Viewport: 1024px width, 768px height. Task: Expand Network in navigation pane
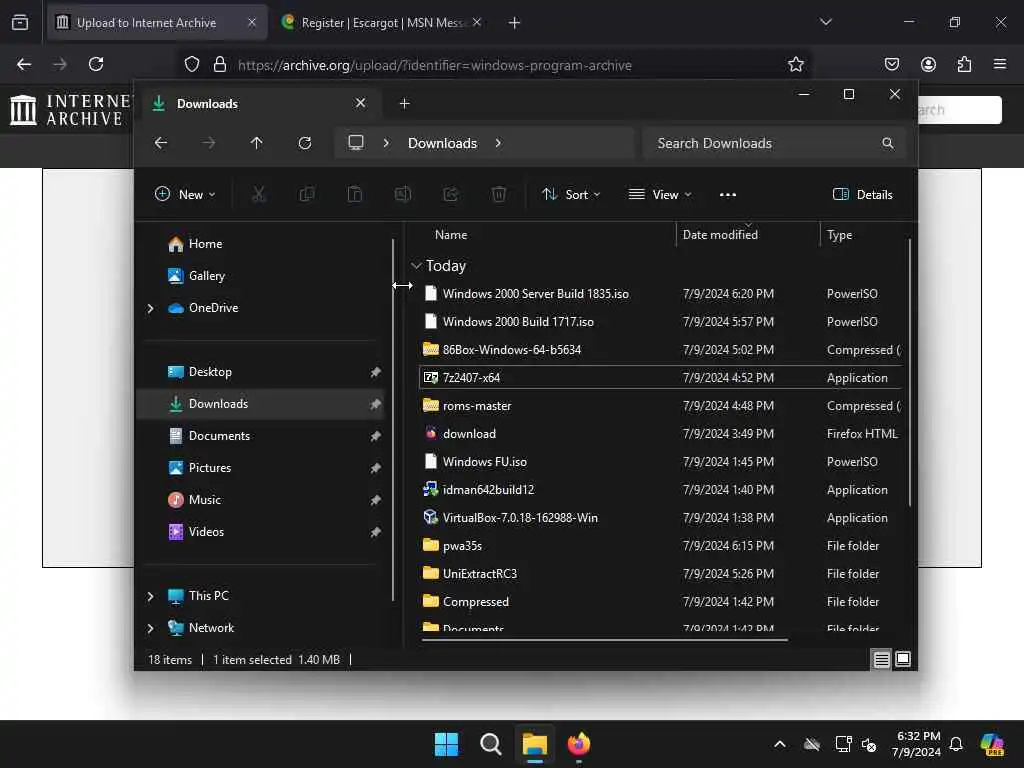(x=150, y=628)
